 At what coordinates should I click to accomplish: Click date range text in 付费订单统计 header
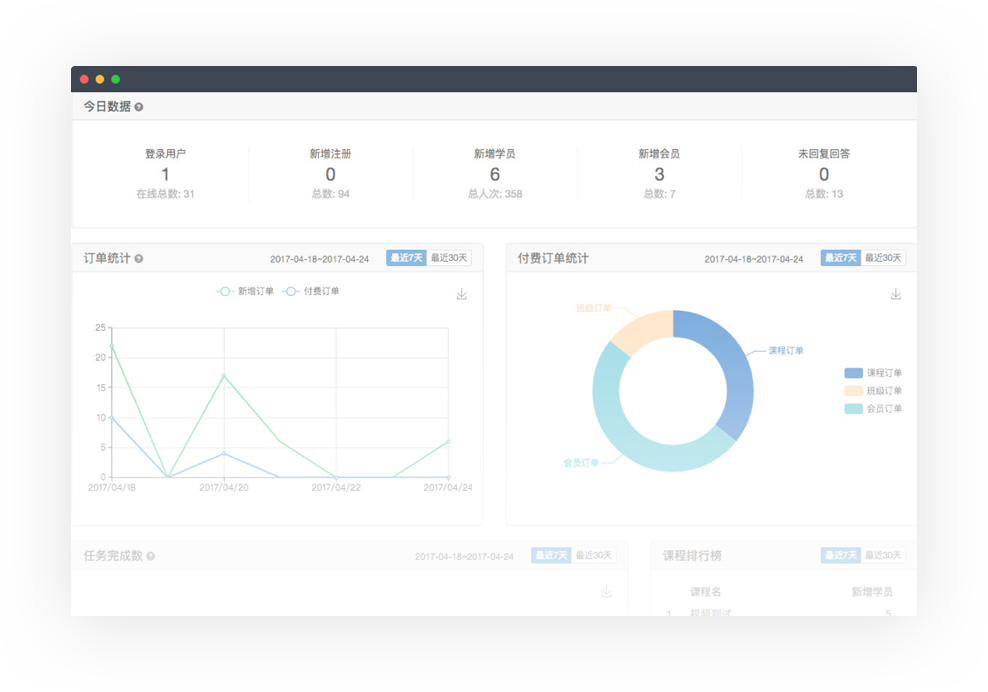[x=754, y=259]
